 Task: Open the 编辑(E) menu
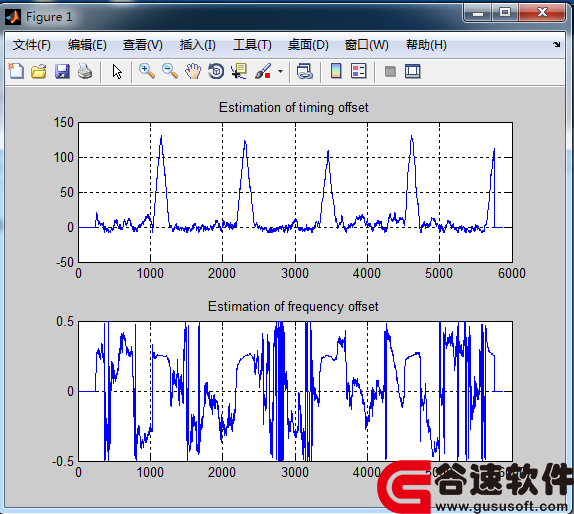point(87,45)
